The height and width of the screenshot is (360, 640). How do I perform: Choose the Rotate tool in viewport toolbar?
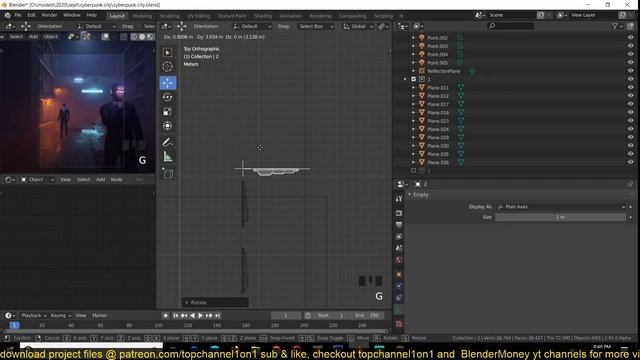(x=168, y=97)
